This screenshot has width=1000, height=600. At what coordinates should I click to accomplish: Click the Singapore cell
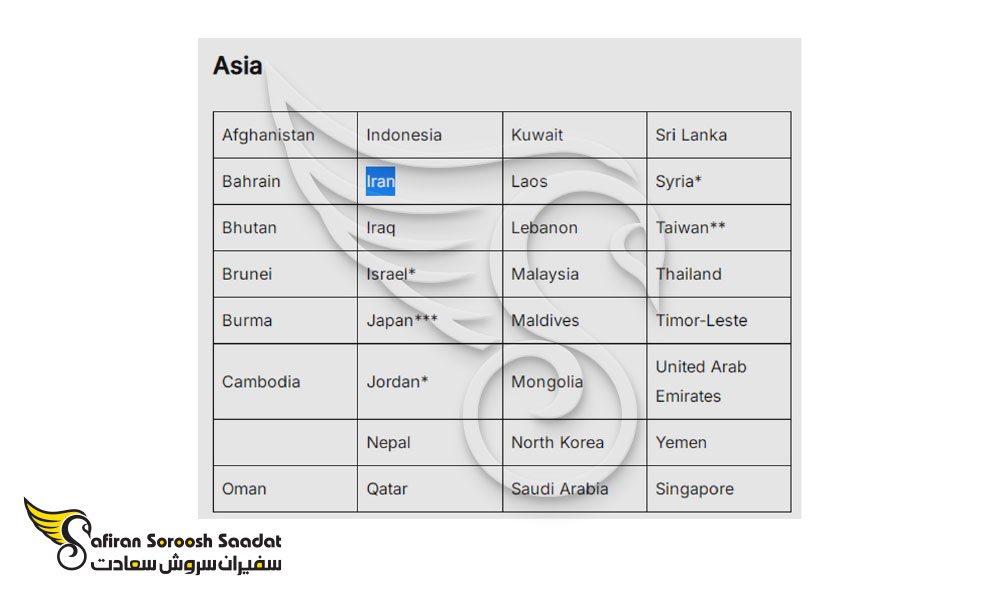point(719,489)
